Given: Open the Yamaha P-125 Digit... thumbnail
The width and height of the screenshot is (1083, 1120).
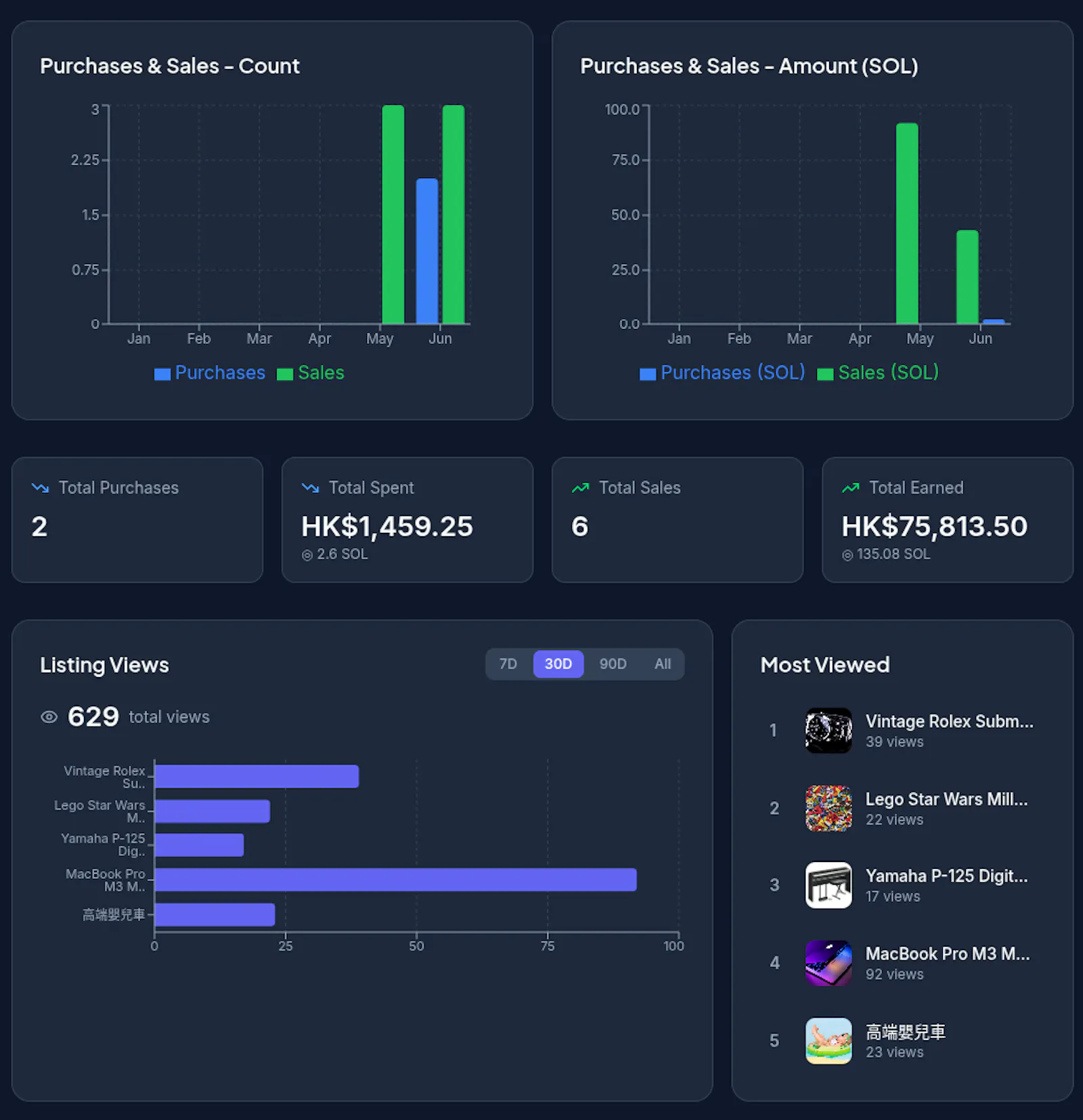Looking at the screenshot, I should [x=828, y=885].
